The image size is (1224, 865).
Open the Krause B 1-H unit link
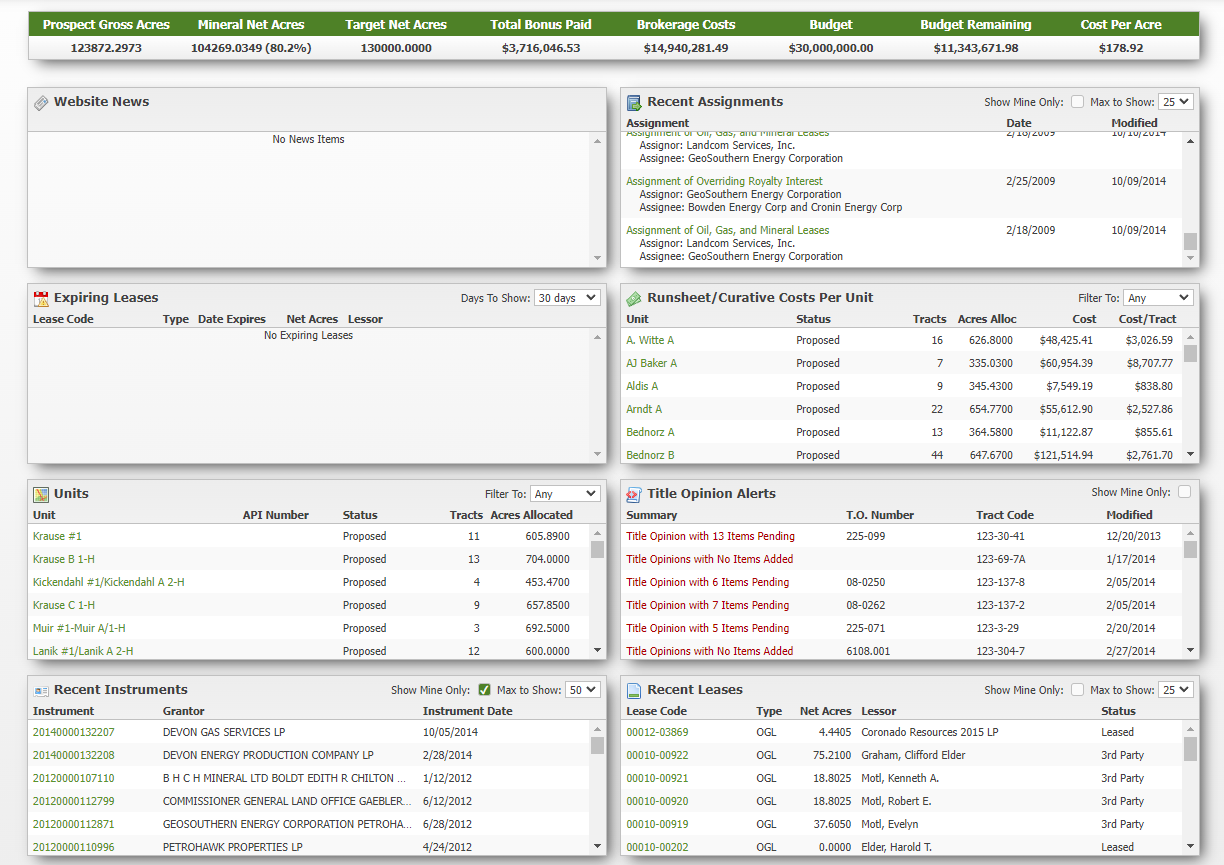click(x=64, y=559)
